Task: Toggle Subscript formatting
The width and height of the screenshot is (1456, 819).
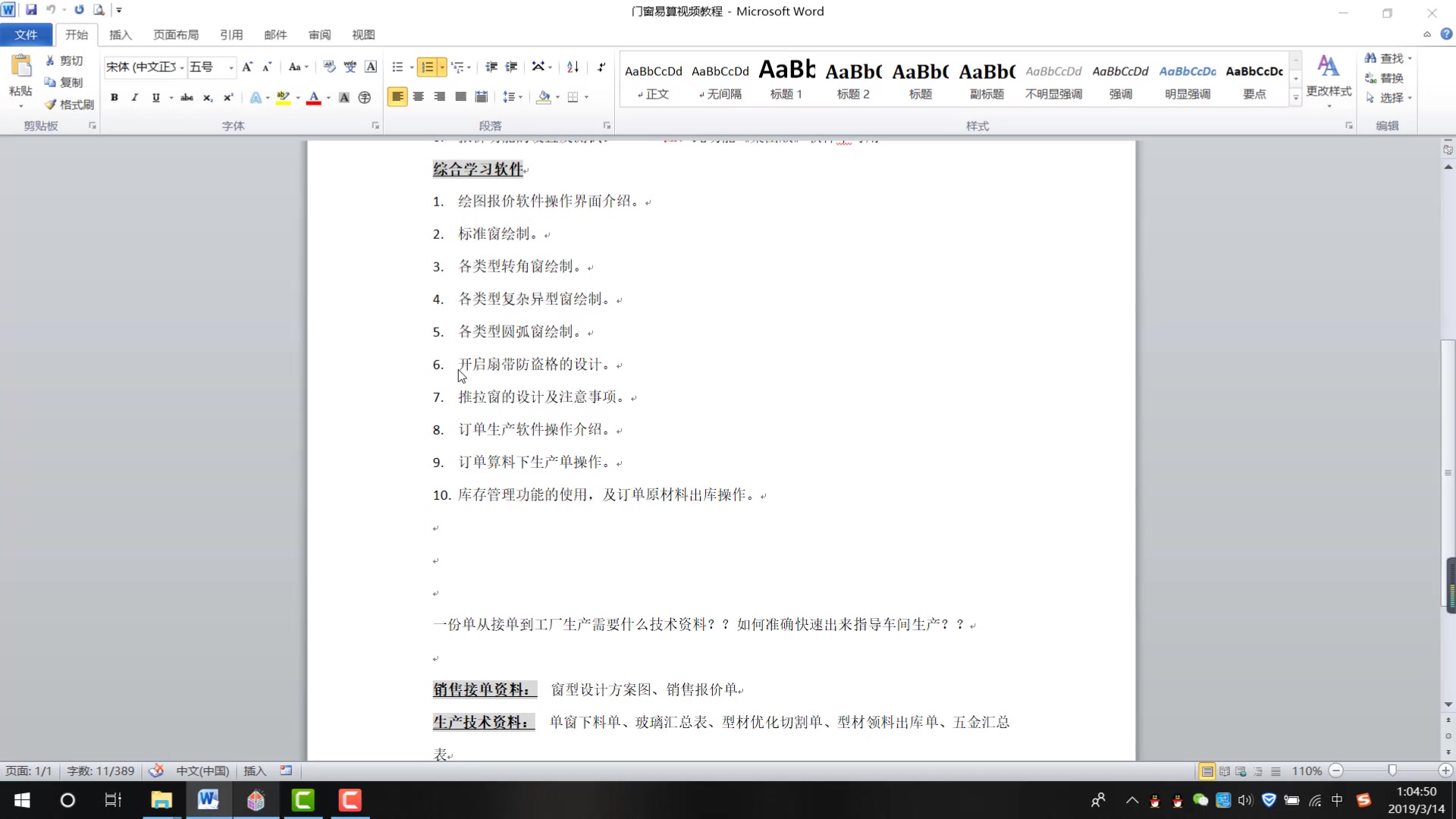Action: coord(208,97)
